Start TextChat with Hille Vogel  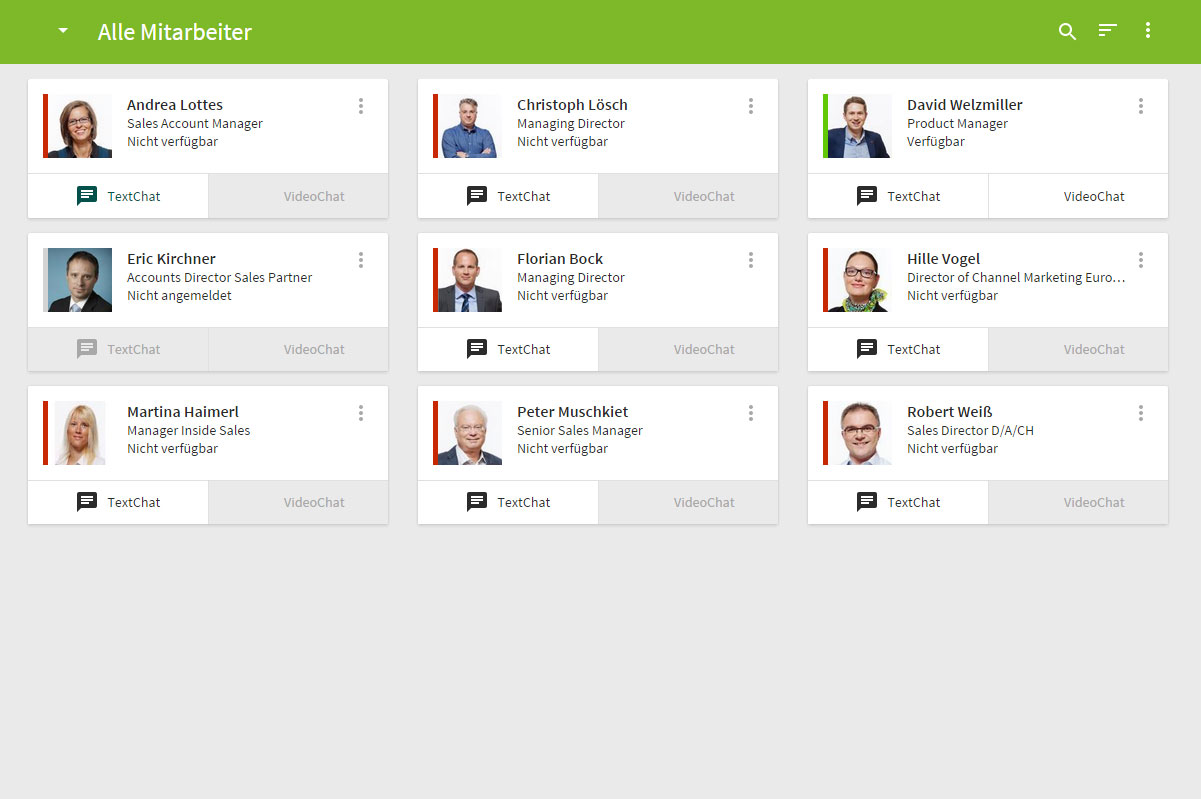pyautogui.click(x=898, y=349)
